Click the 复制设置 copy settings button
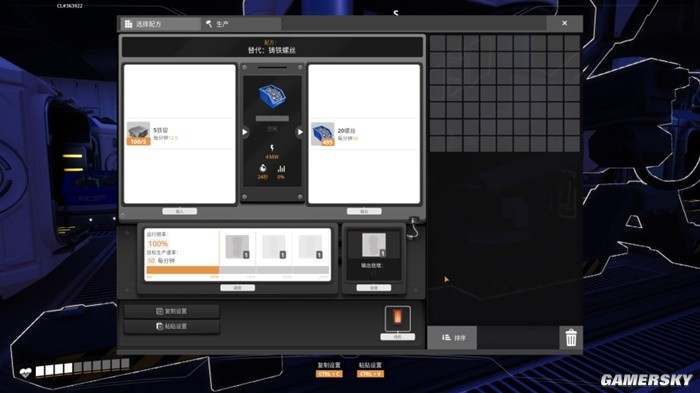700x393 pixels. point(172,311)
